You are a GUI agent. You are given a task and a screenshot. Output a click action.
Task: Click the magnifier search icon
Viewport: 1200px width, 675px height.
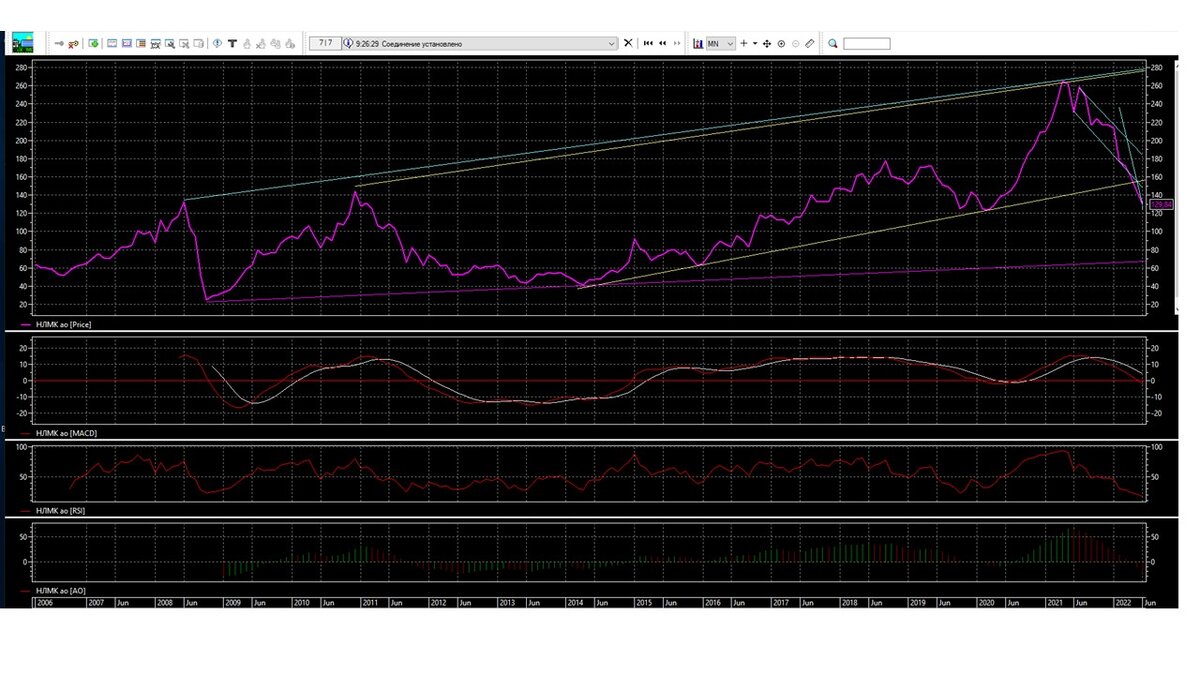point(832,43)
